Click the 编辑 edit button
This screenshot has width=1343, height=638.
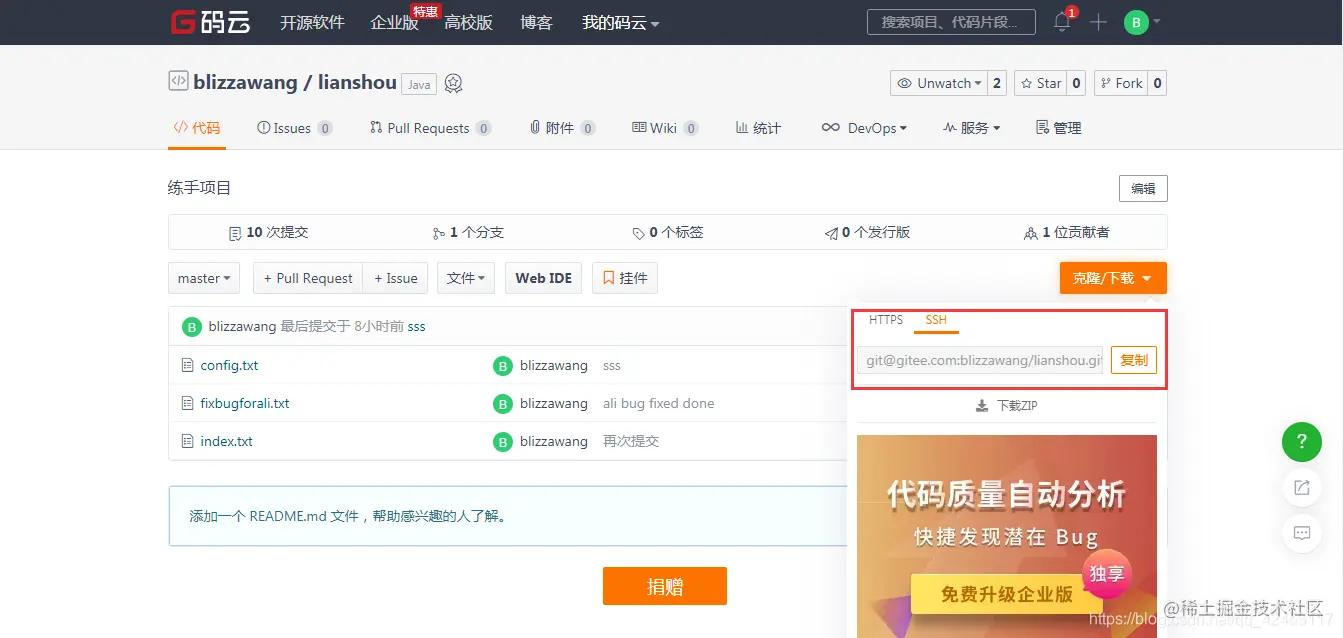(x=1143, y=188)
